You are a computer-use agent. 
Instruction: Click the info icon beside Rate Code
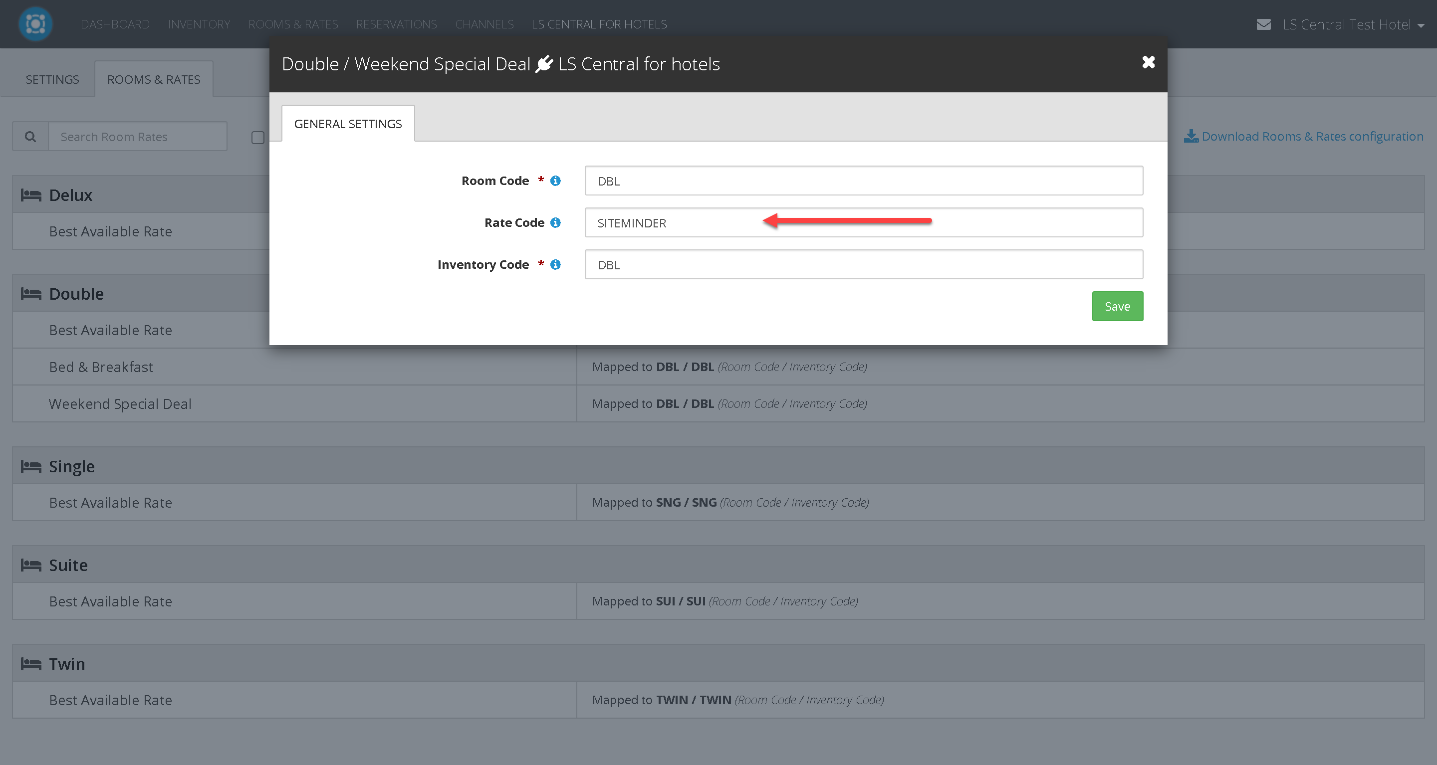click(556, 223)
